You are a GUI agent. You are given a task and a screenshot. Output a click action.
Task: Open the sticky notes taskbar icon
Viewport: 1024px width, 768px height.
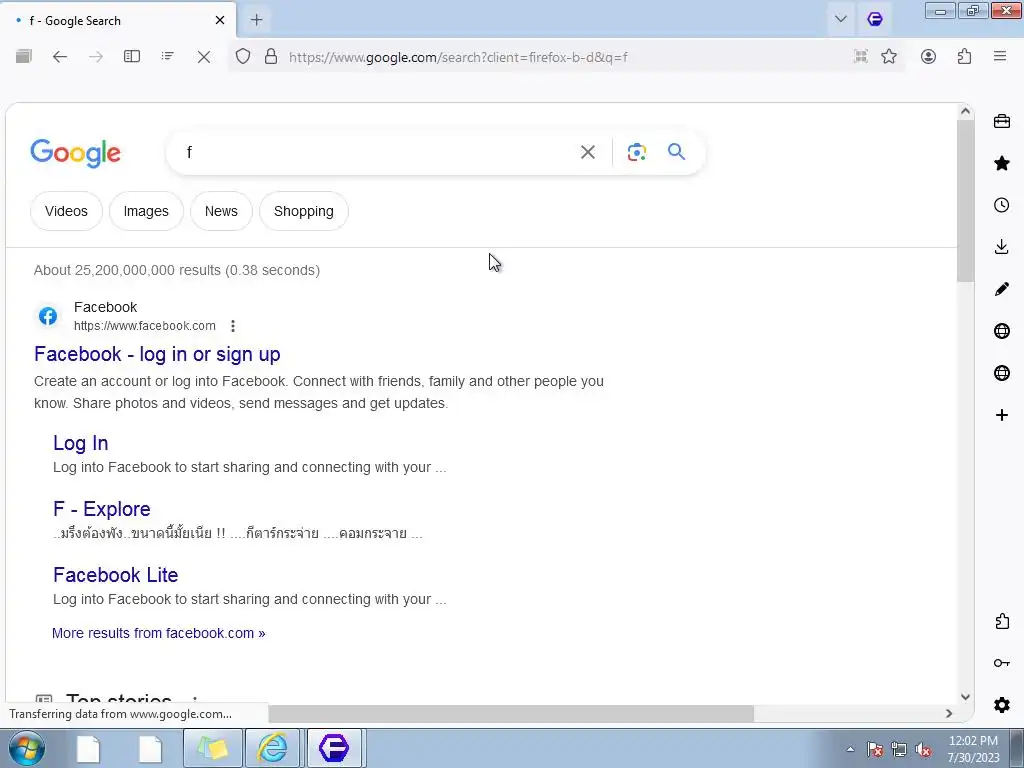[213, 748]
